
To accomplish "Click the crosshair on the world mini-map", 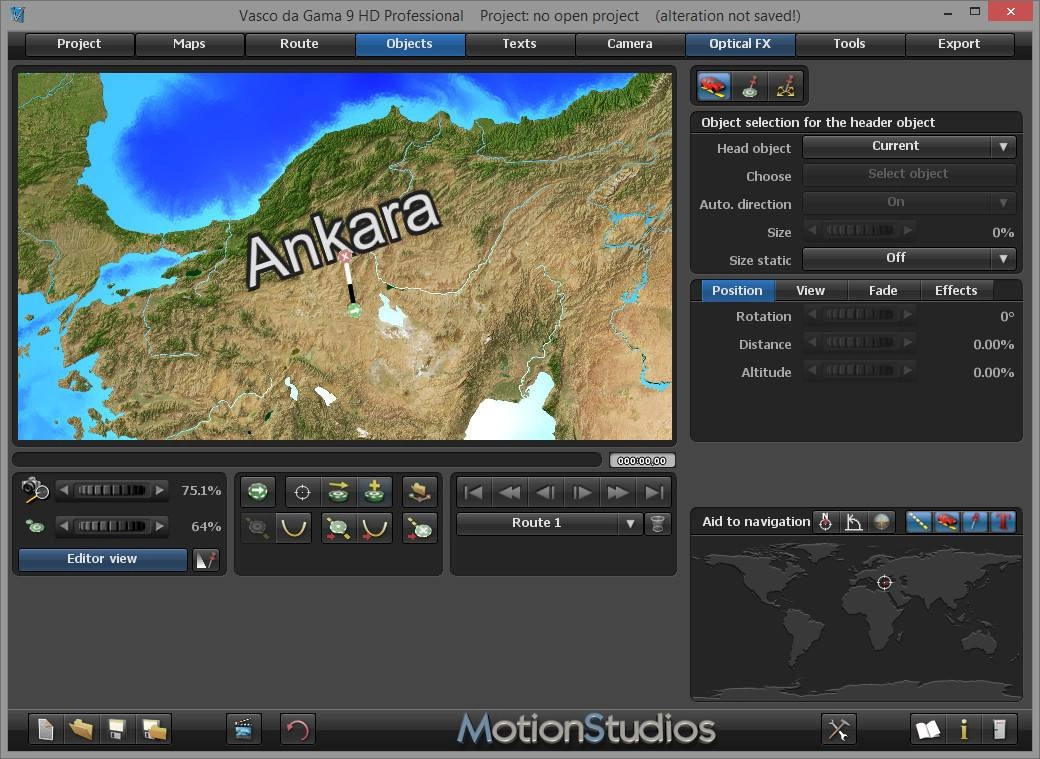I will point(884,583).
